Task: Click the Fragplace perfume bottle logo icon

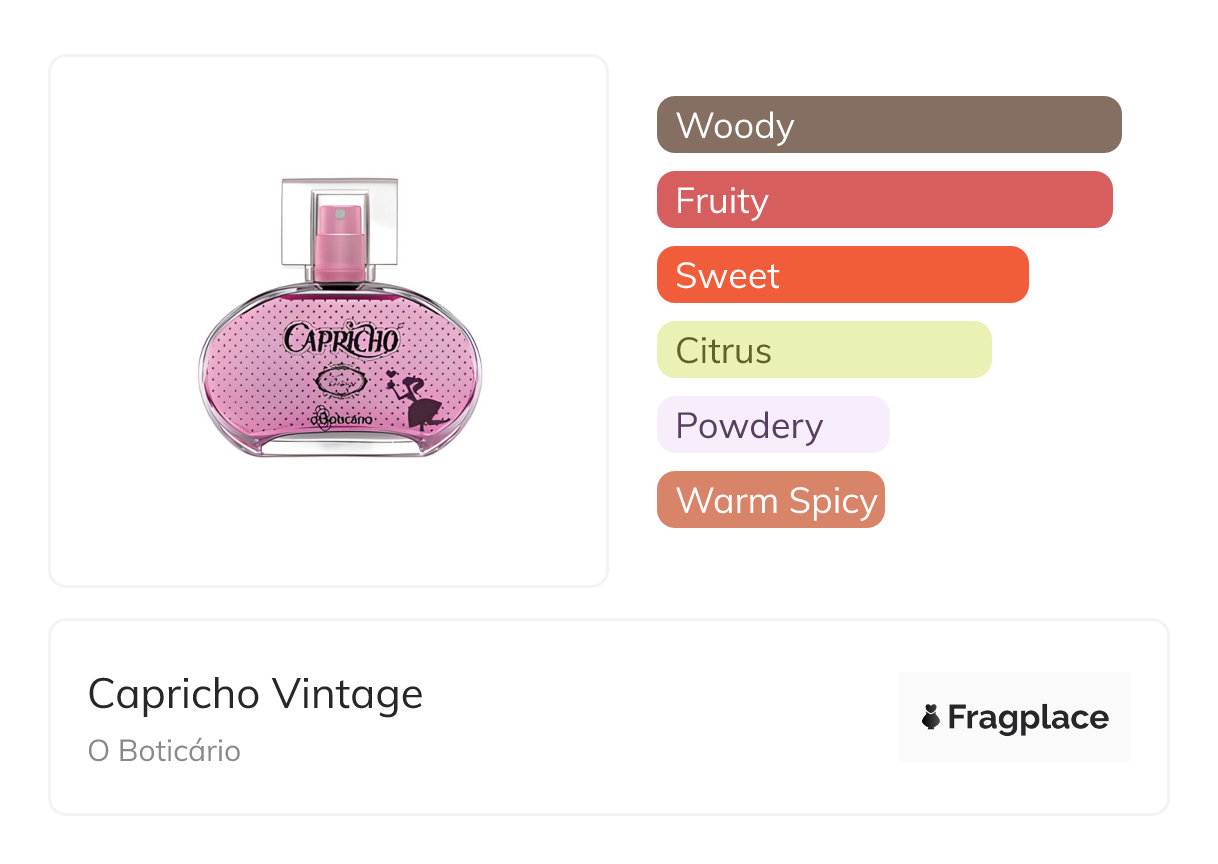Action: coord(931,717)
